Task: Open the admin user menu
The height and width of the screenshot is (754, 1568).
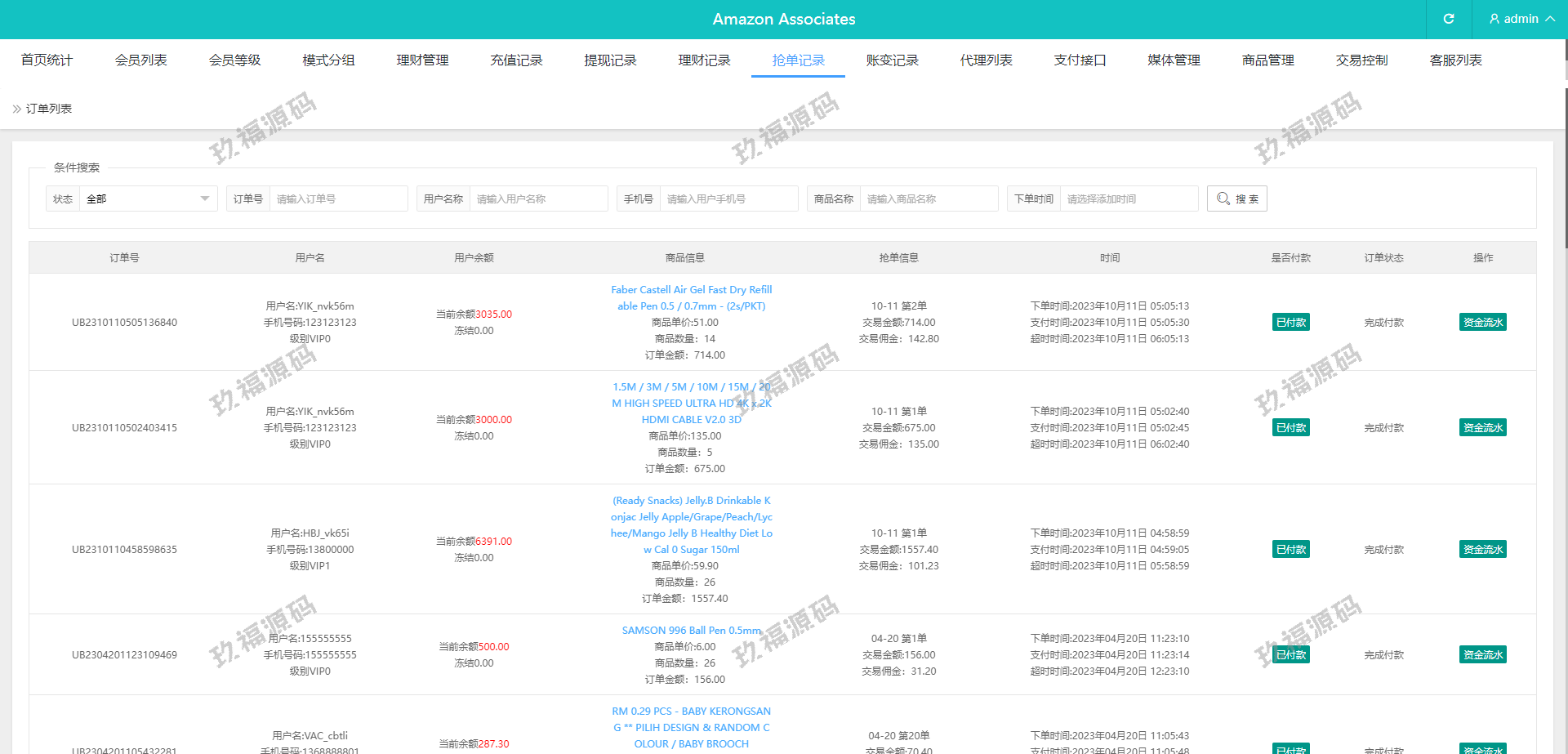Action: pyautogui.click(x=1521, y=19)
